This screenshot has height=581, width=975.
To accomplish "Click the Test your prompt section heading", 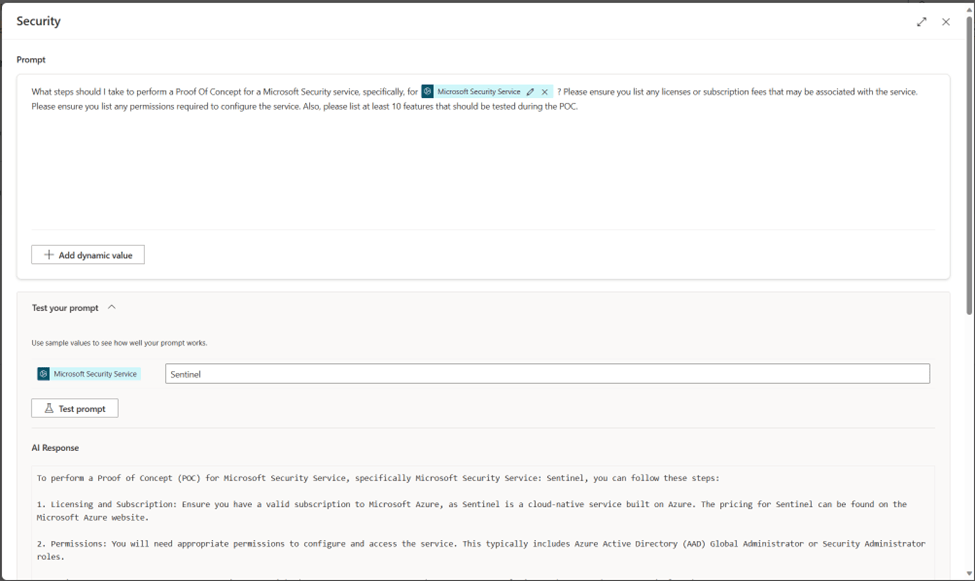I will (65, 308).
